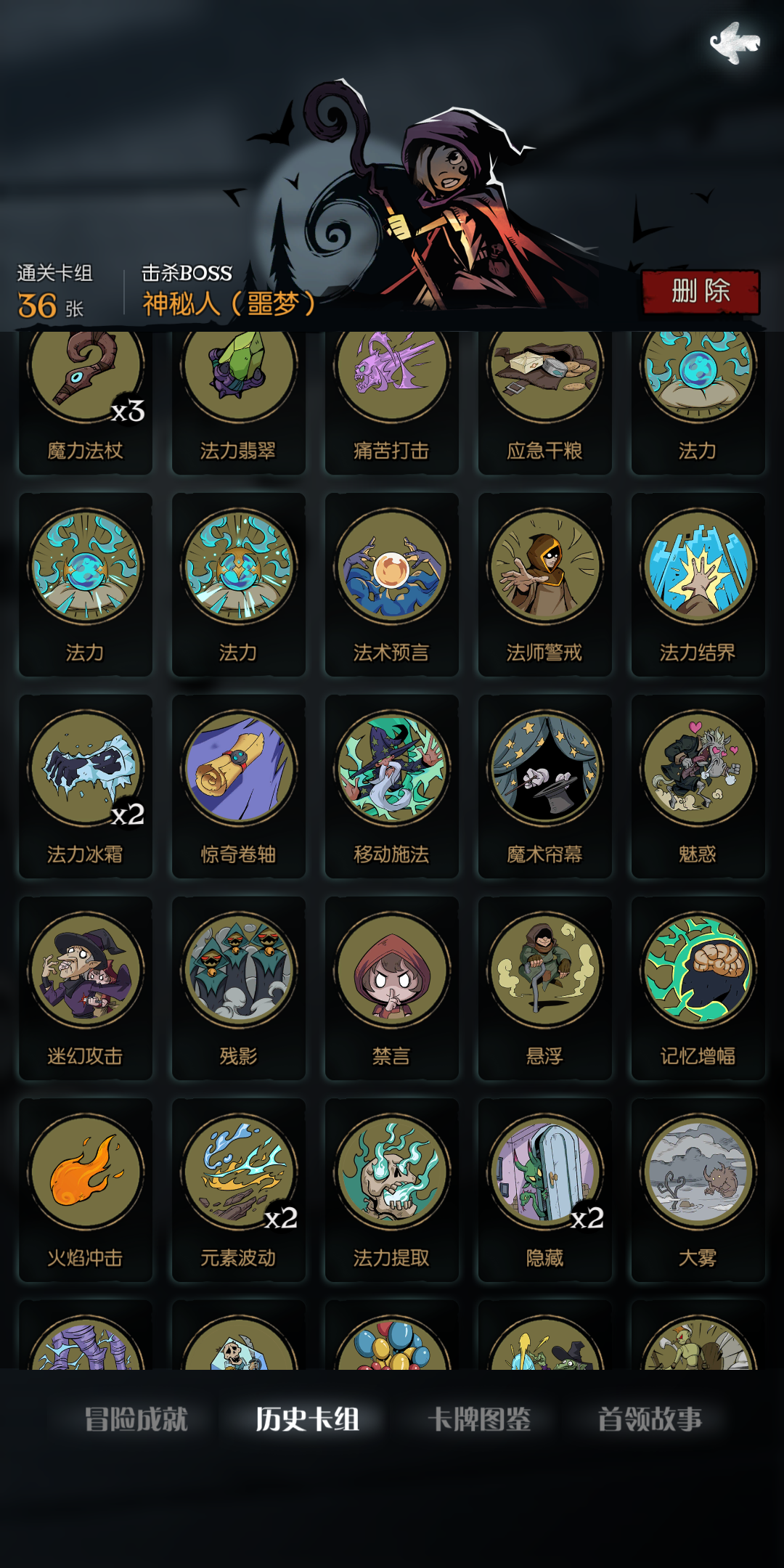Viewport: 784px width, 1568px height.
Task: Choose the 法师警戒 hooded mage card
Action: [545, 584]
